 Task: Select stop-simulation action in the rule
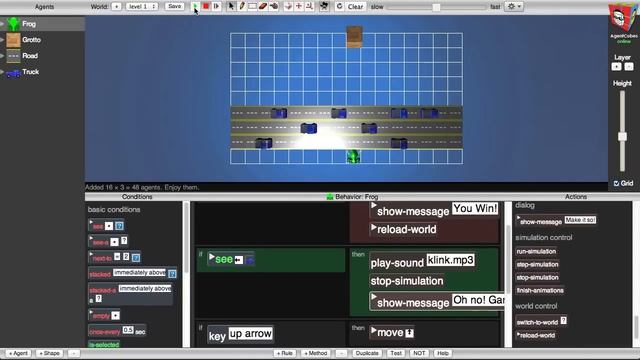407,281
